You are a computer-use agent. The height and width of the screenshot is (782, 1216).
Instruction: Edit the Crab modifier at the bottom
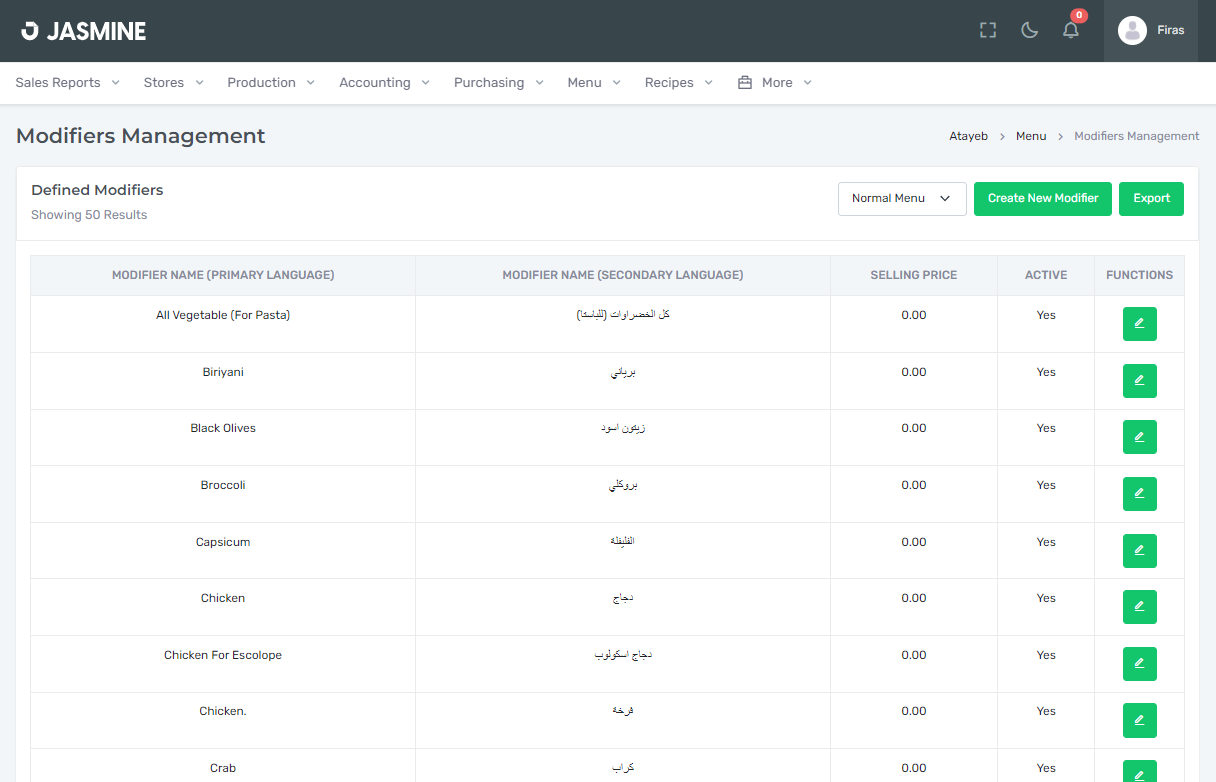coord(1139,772)
